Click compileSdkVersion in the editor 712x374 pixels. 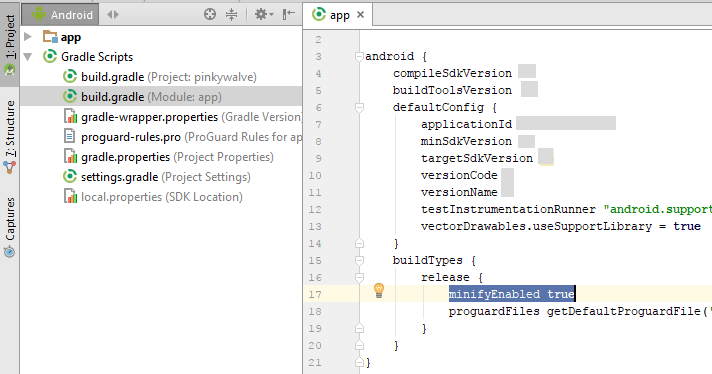tap(452, 73)
